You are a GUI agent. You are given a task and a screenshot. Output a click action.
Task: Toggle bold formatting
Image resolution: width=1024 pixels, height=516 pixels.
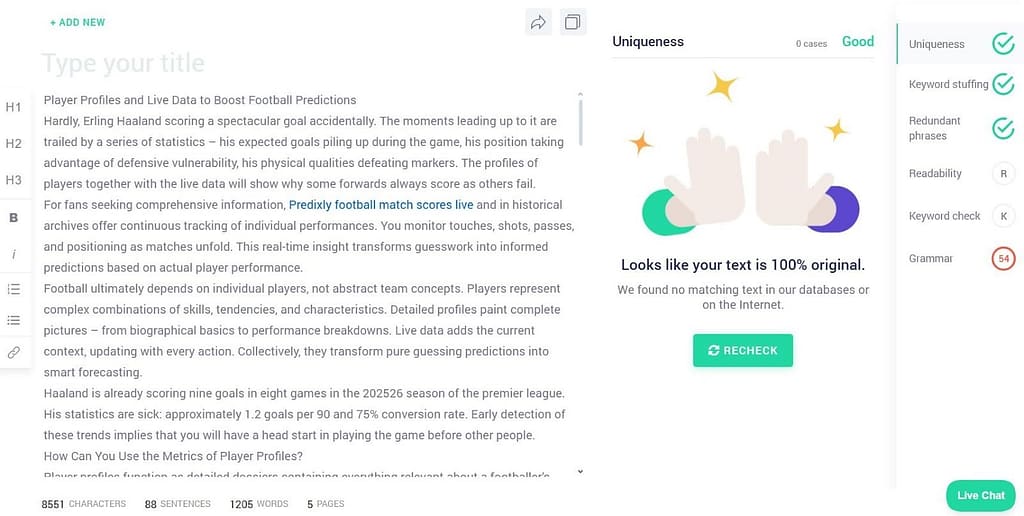pos(14,218)
